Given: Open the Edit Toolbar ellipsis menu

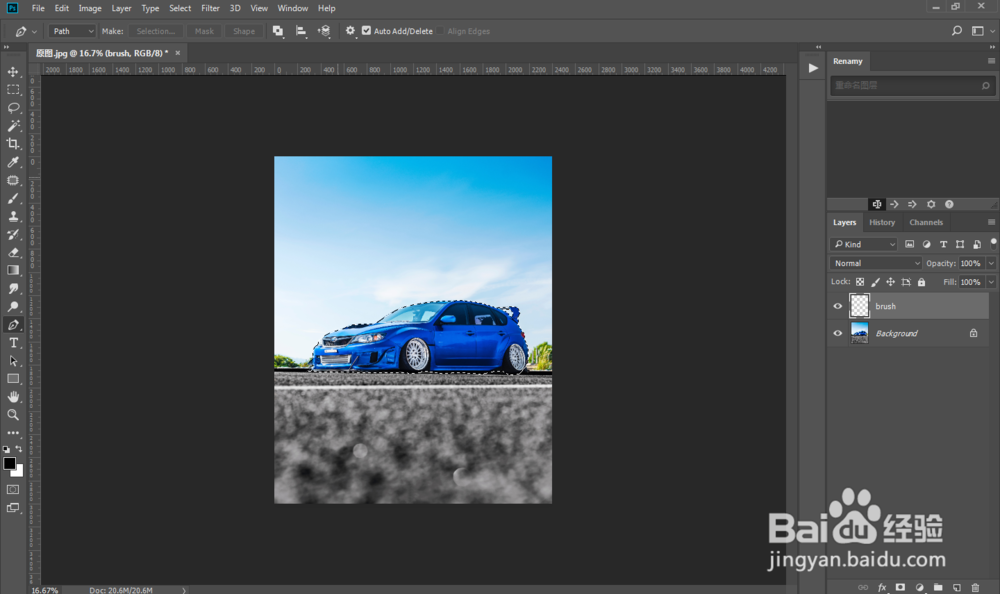Looking at the screenshot, I should click(x=13, y=433).
